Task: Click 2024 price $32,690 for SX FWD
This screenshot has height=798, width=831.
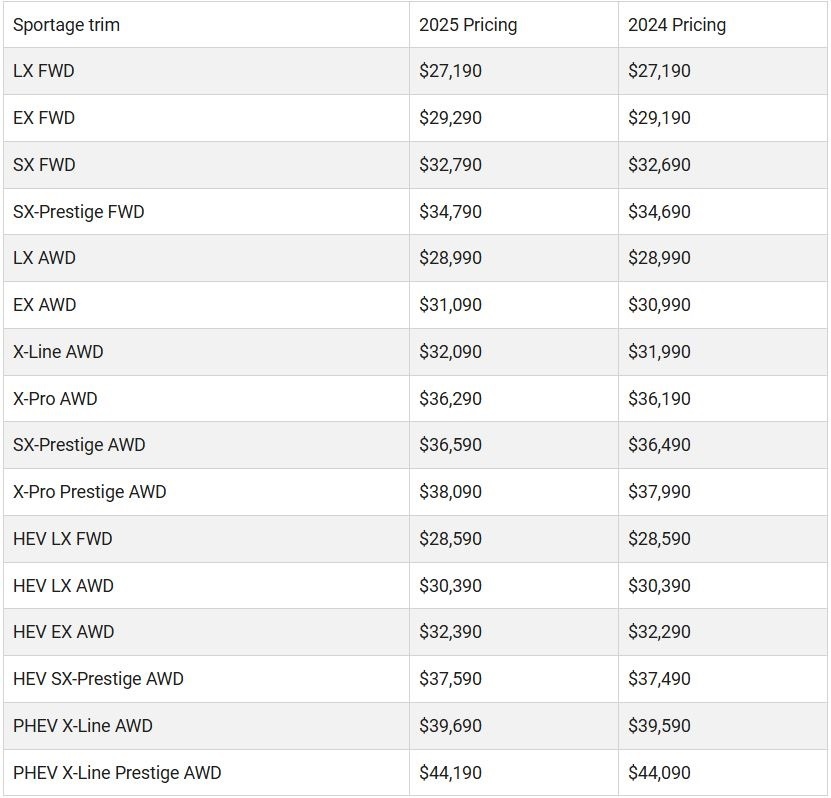Action: [659, 165]
